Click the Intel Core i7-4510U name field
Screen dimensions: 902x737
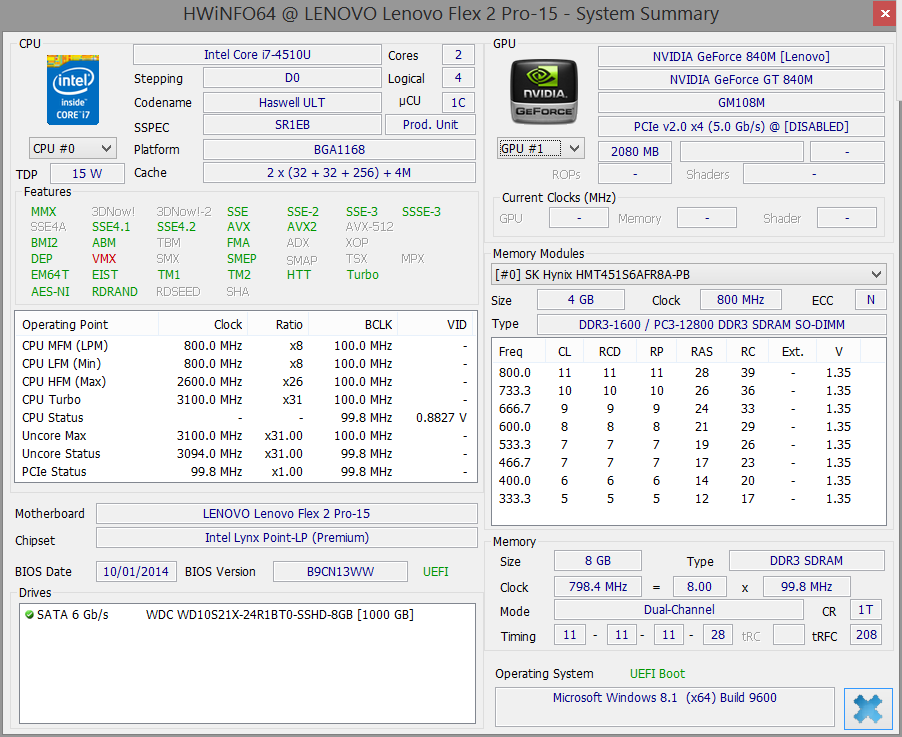pyautogui.click(x=256, y=55)
